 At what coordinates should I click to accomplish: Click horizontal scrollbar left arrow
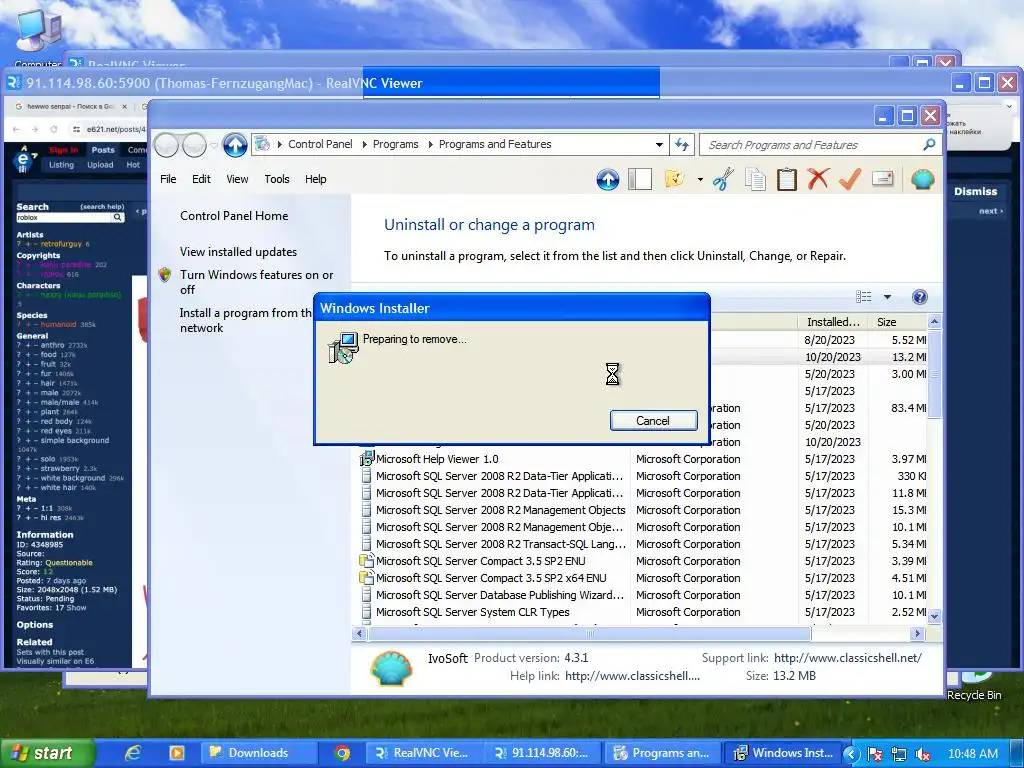(x=359, y=633)
